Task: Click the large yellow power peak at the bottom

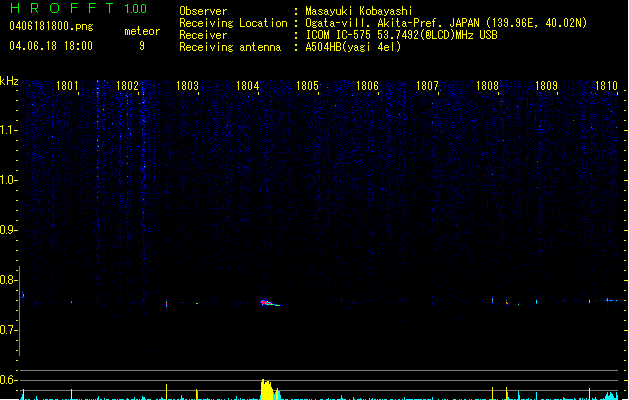Action: [268, 390]
